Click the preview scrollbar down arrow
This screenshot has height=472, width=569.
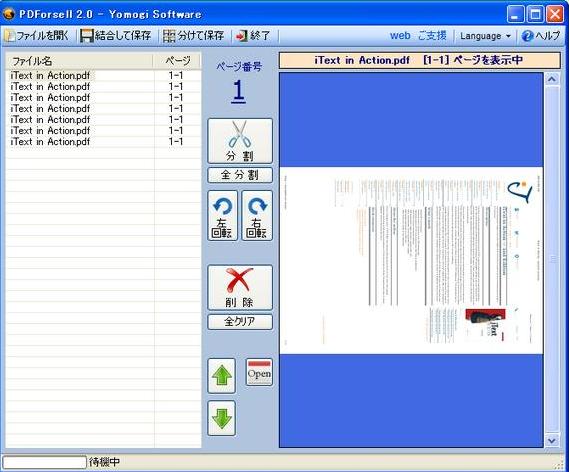point(552,441)
